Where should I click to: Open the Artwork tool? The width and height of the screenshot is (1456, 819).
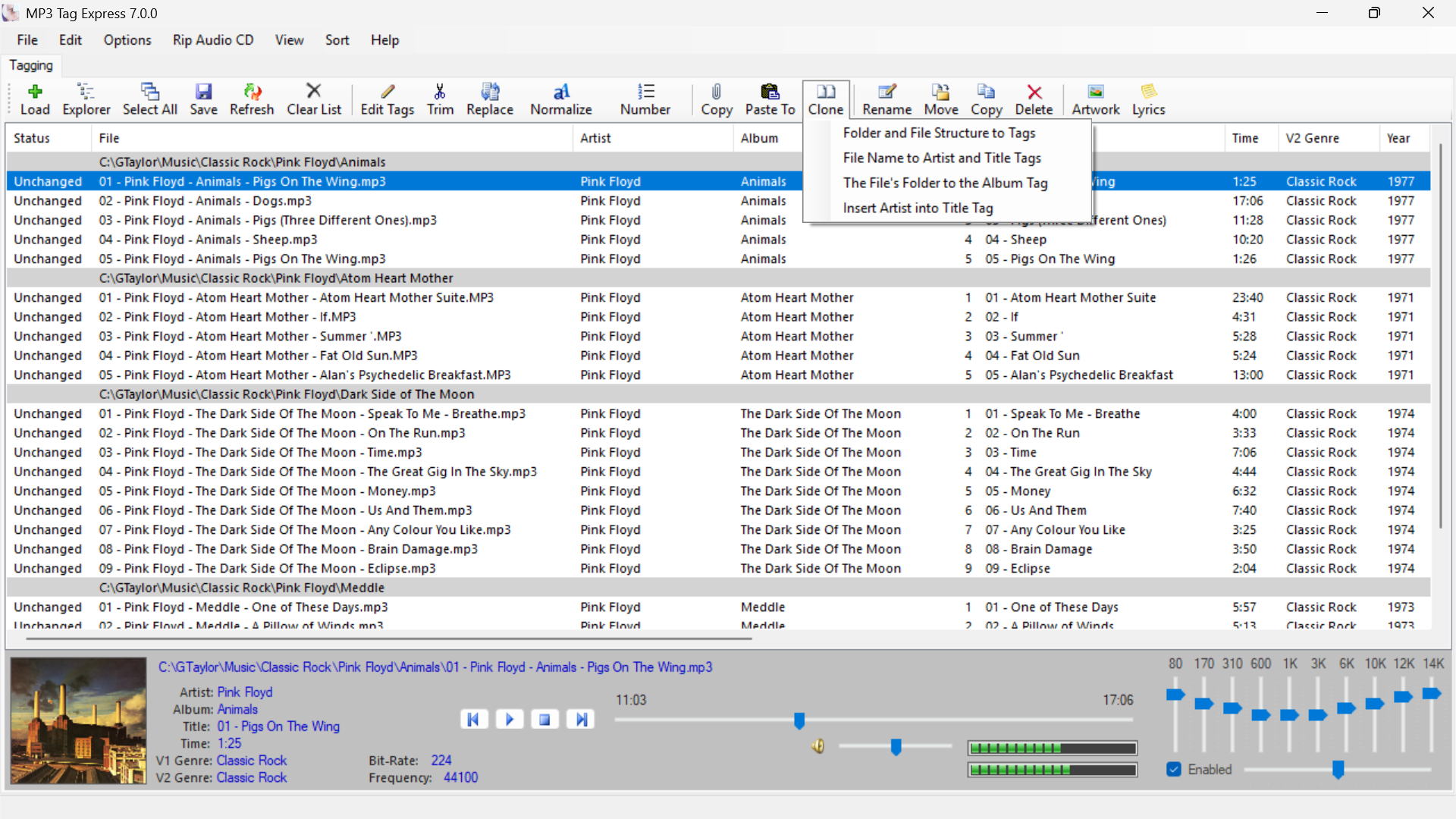click(1096, 99)
